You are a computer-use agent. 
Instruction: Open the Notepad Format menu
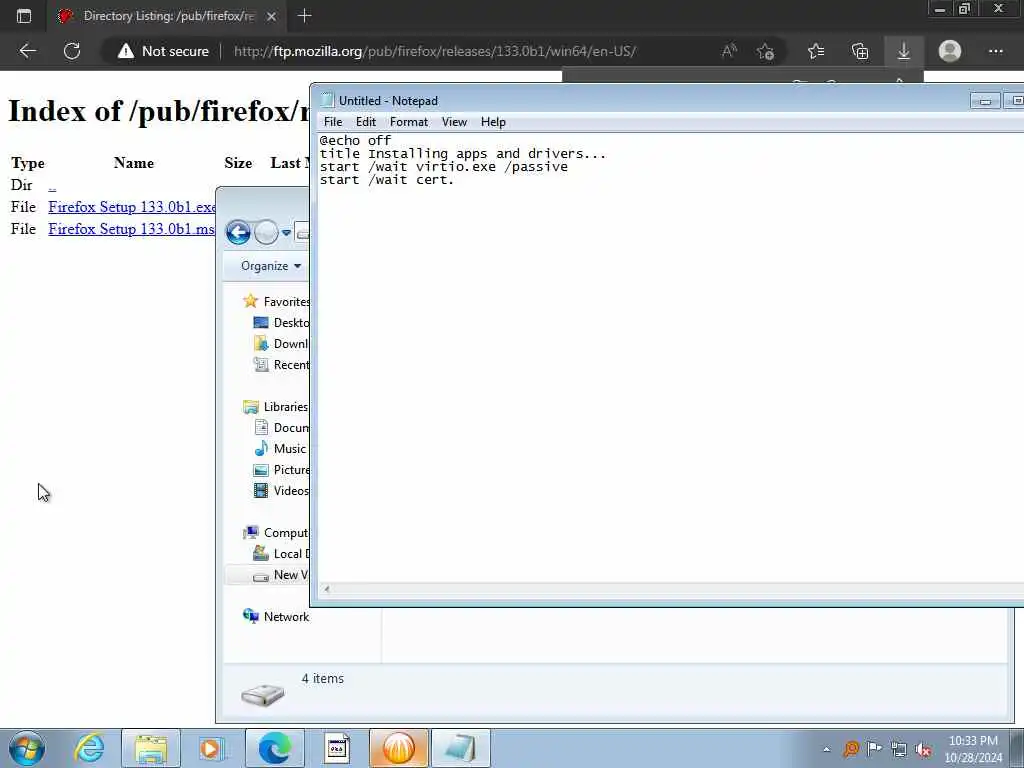(409, 122)
